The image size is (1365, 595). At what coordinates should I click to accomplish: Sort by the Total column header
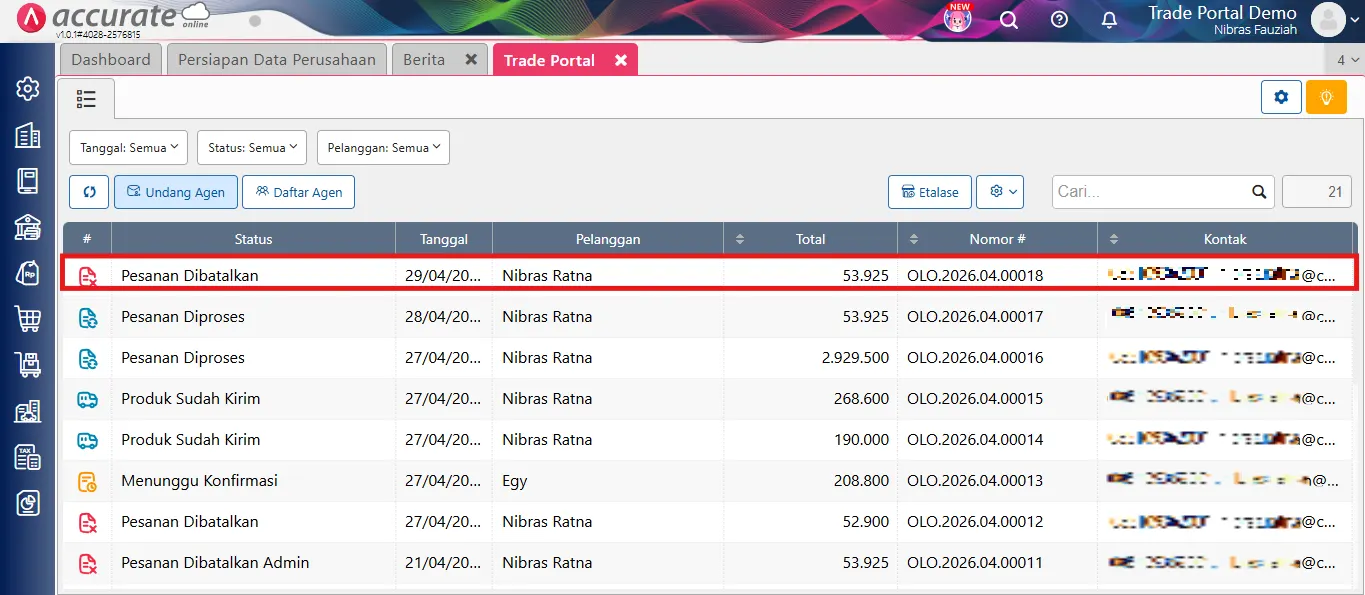(x=810, y=239)
